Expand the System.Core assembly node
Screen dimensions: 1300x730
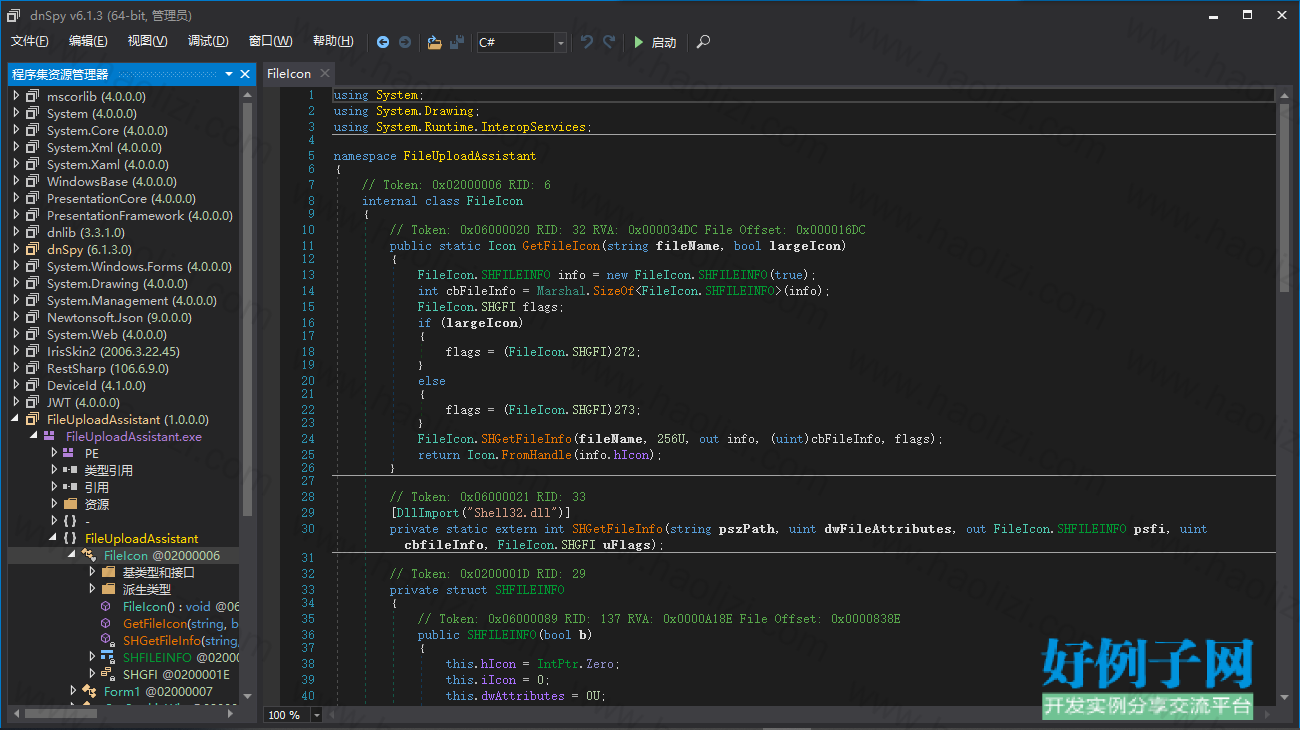(x=16, y=130)
